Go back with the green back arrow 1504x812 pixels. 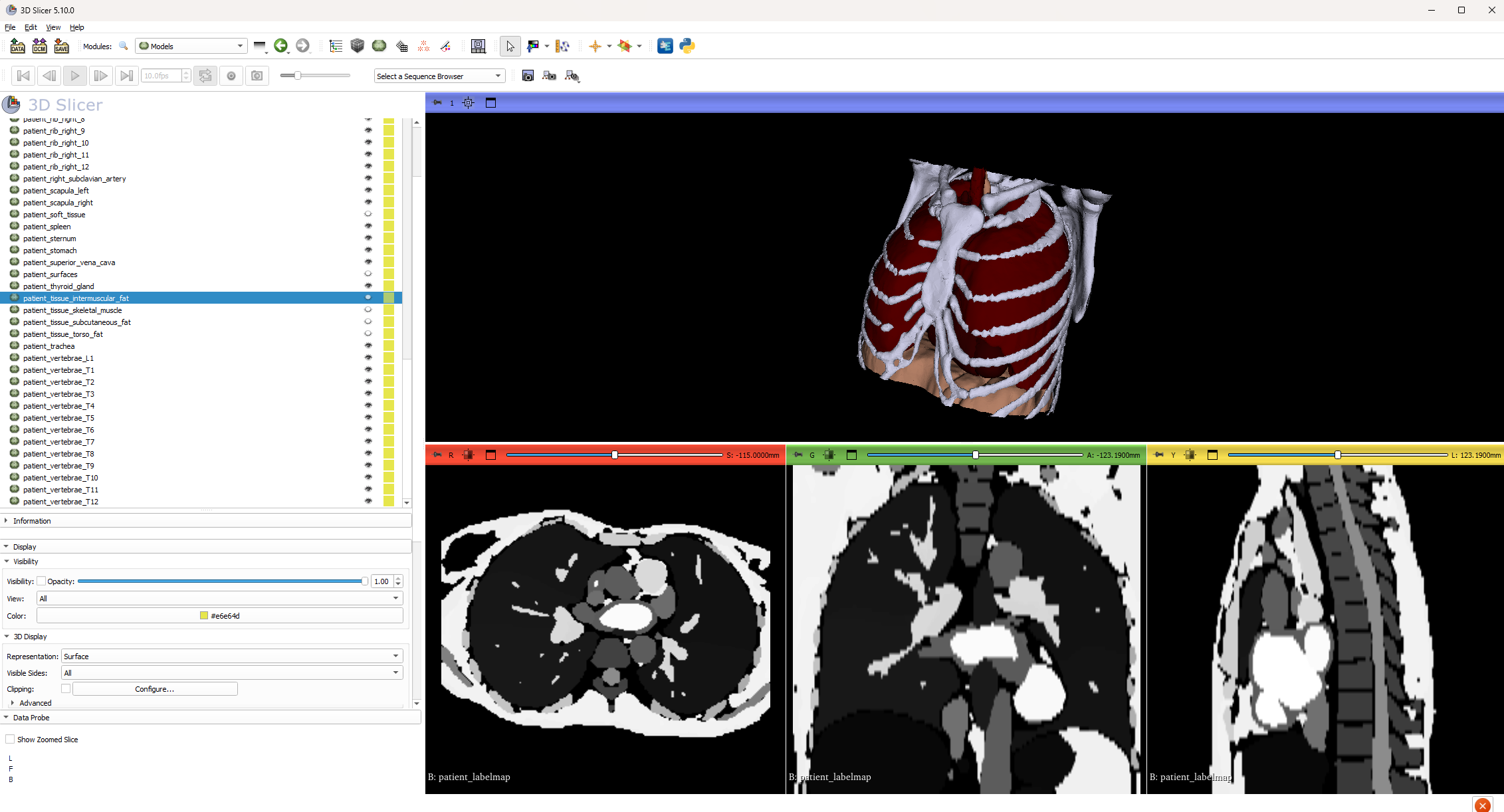(280, 45)
